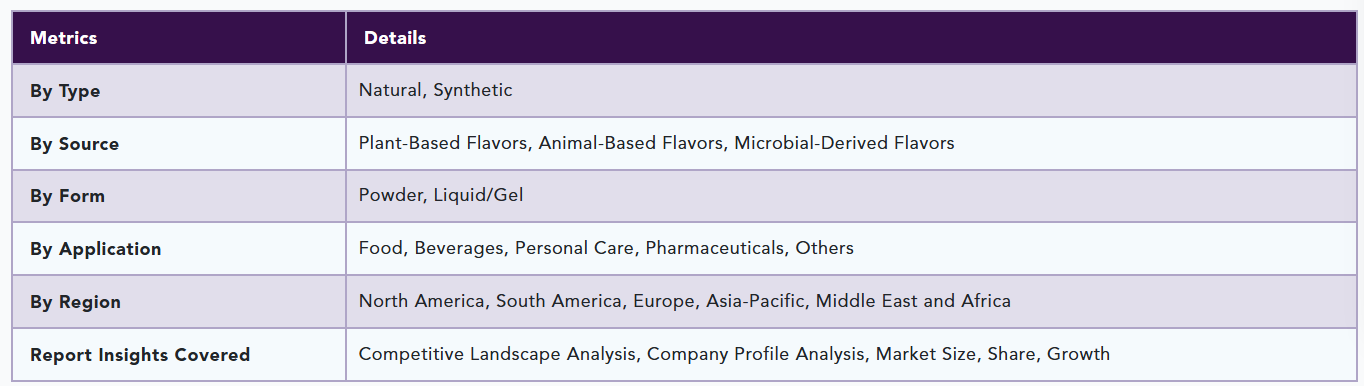Click the Powder, Liquid/Gel cell
The height and width of the screenshot is (386, 1364).
tap(441, 195)
